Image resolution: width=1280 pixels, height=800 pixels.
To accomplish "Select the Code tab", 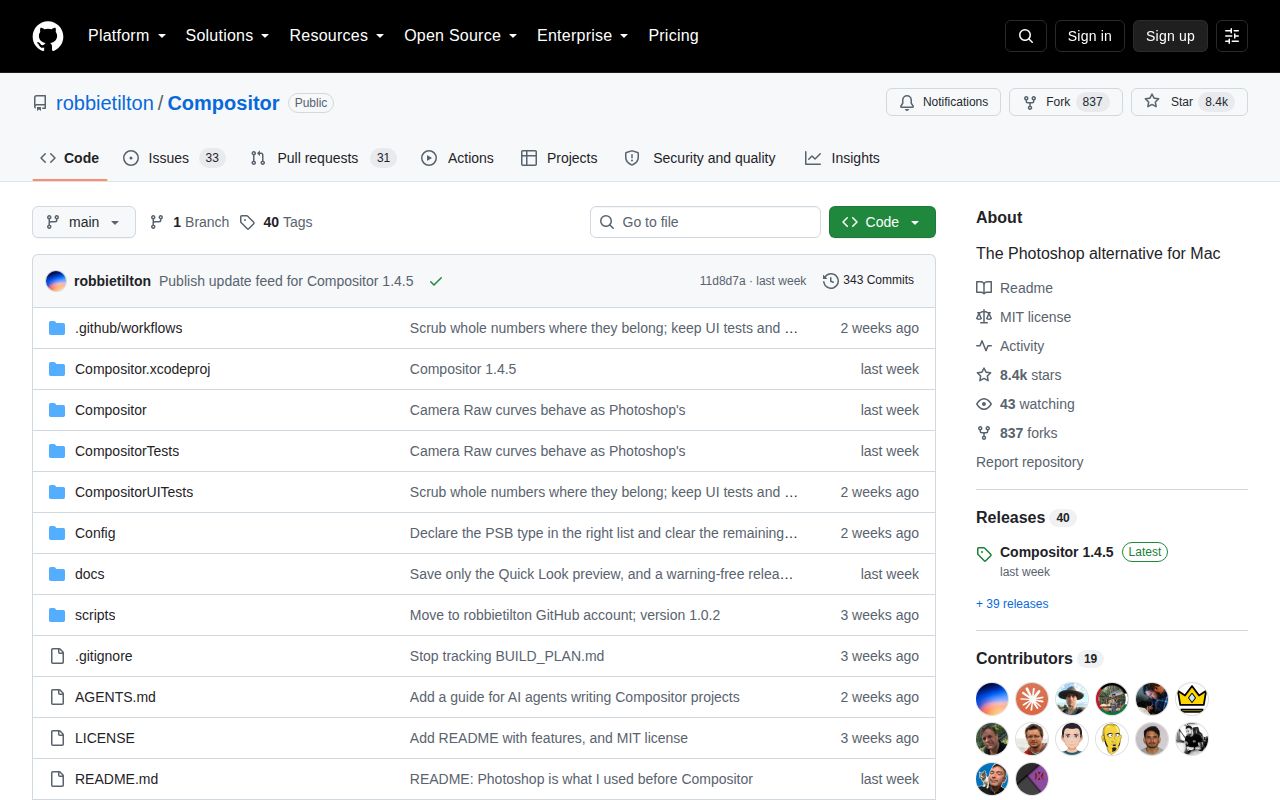I will tap(69, 158).
